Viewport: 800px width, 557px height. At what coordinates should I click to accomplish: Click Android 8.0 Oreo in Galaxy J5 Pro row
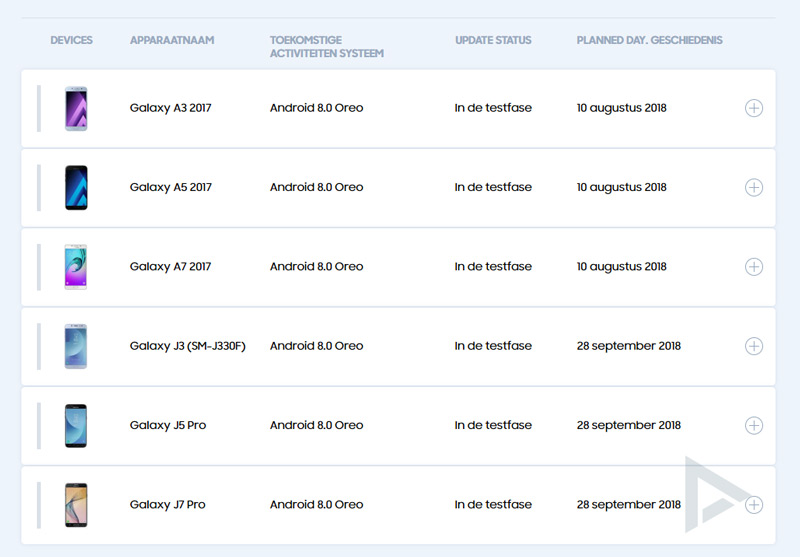click(x=316, y=425)
